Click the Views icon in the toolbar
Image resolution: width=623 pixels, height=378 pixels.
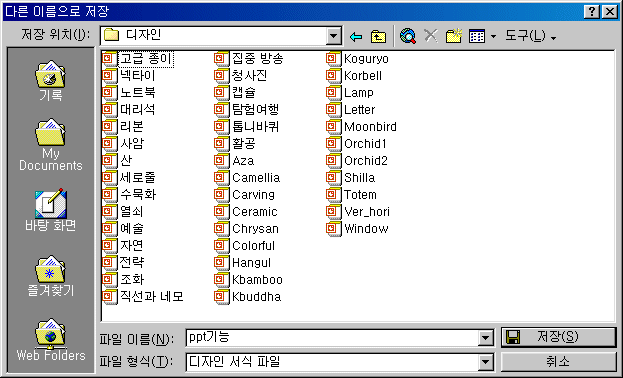coord(477,36)
